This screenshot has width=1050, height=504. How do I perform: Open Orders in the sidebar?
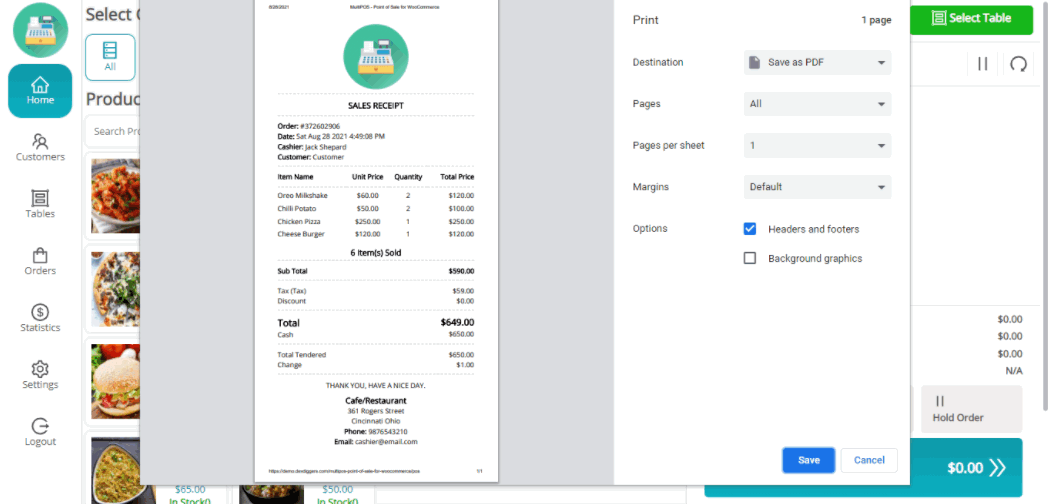tap(40, 262)
